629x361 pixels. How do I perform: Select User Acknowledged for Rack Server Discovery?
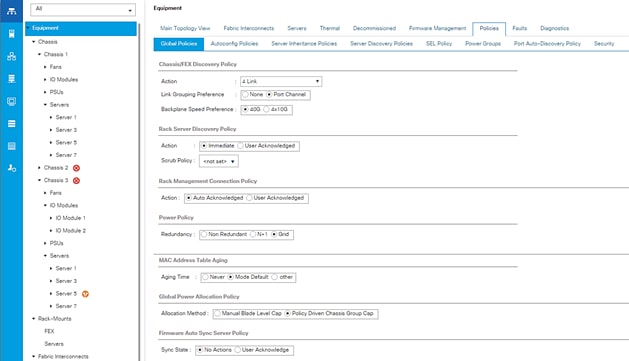click(240, 146)
